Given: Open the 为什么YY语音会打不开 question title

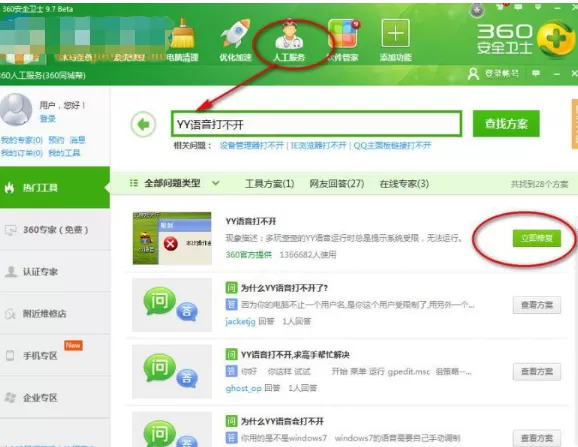Looking at the screenshot, I should point(282,421).
